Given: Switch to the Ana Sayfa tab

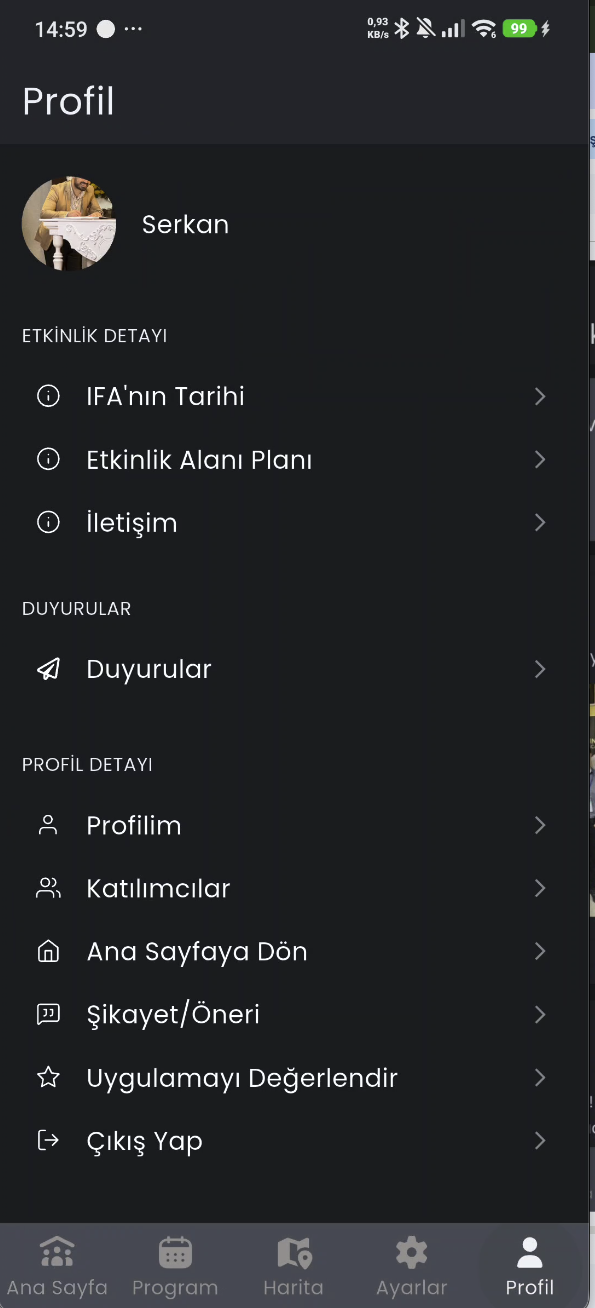Looking at the screenshot, I should coord(57,1265).
